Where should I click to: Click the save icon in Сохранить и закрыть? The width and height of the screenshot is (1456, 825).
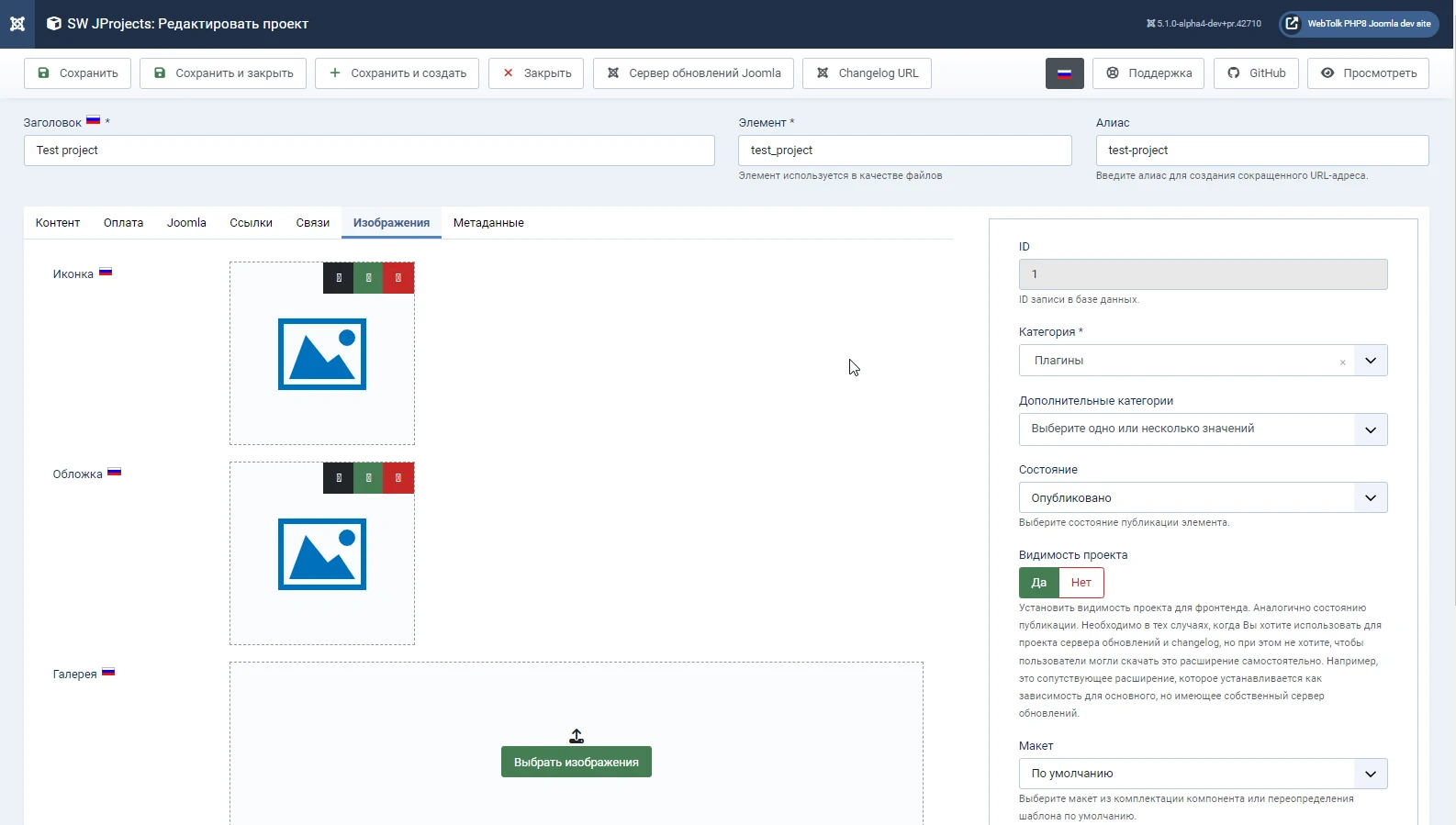pos(160,73)
